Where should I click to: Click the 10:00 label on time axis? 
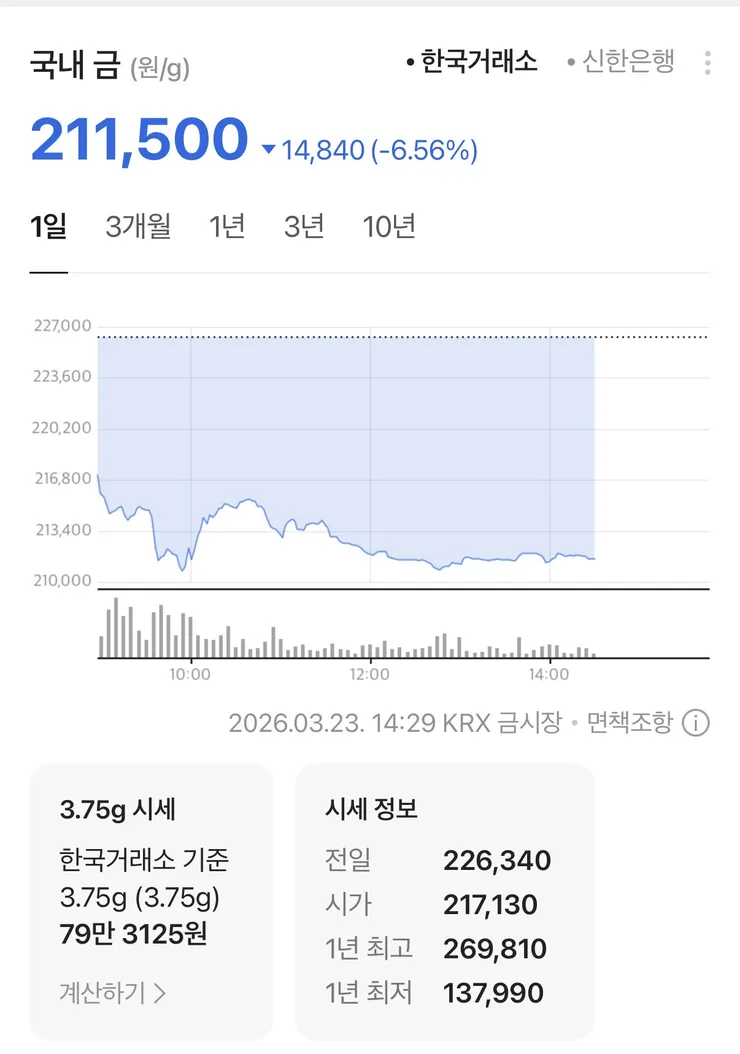(190, 675)
